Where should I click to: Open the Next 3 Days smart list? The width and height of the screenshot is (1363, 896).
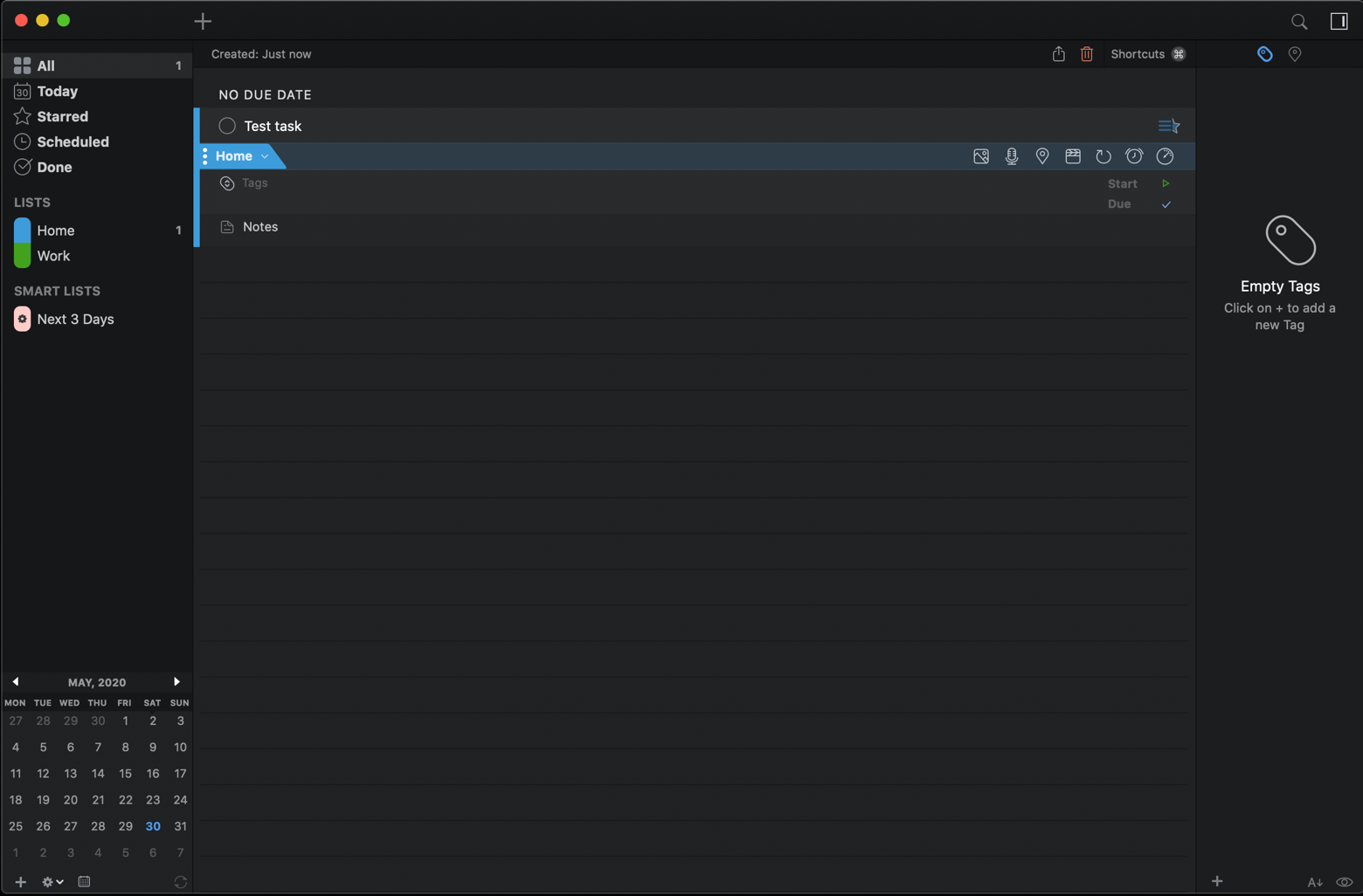point(97,319)
